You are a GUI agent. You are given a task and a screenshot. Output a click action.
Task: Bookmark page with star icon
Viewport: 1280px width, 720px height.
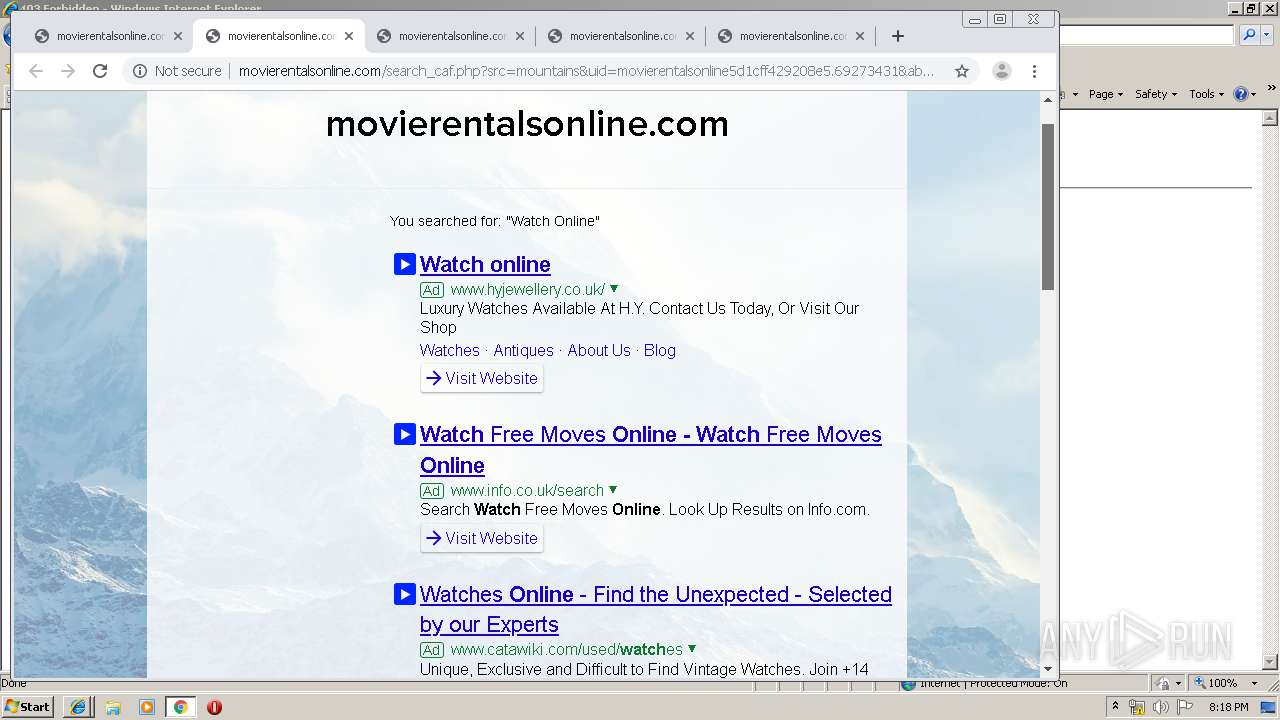[x=962, y=71]
